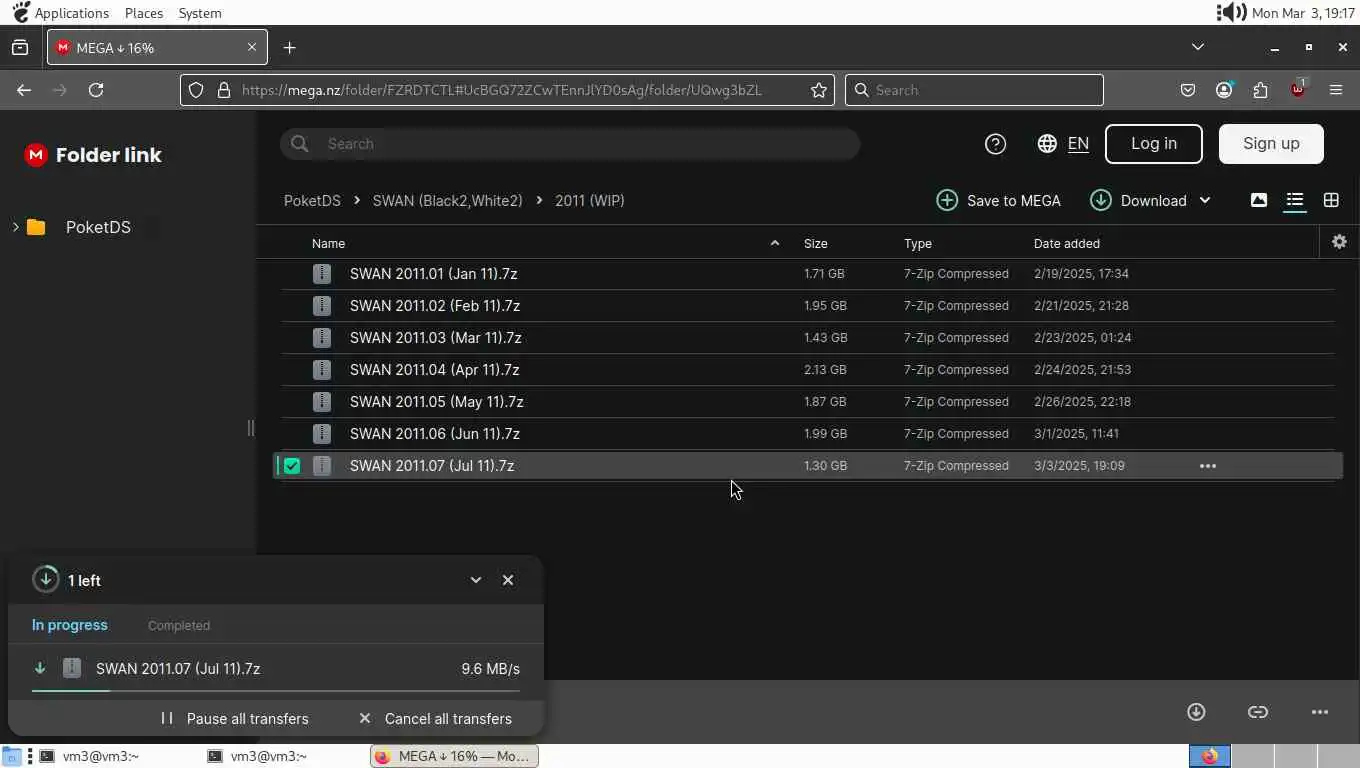This screenshot has width=1360, height=768.
Task: Click the Download button
Action: 1138,200
